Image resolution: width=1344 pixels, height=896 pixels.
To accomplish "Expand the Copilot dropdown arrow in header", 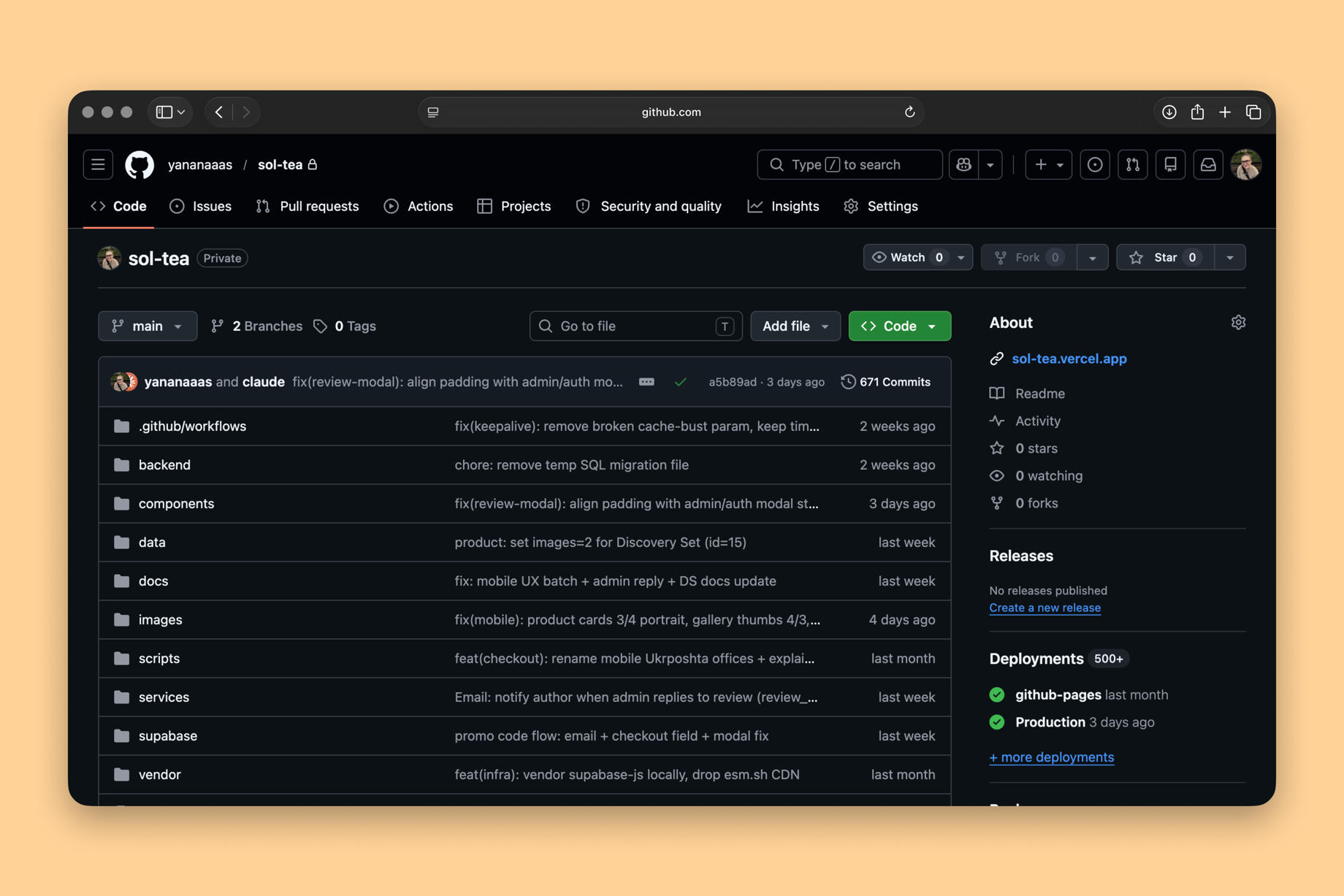I will 990,164.
